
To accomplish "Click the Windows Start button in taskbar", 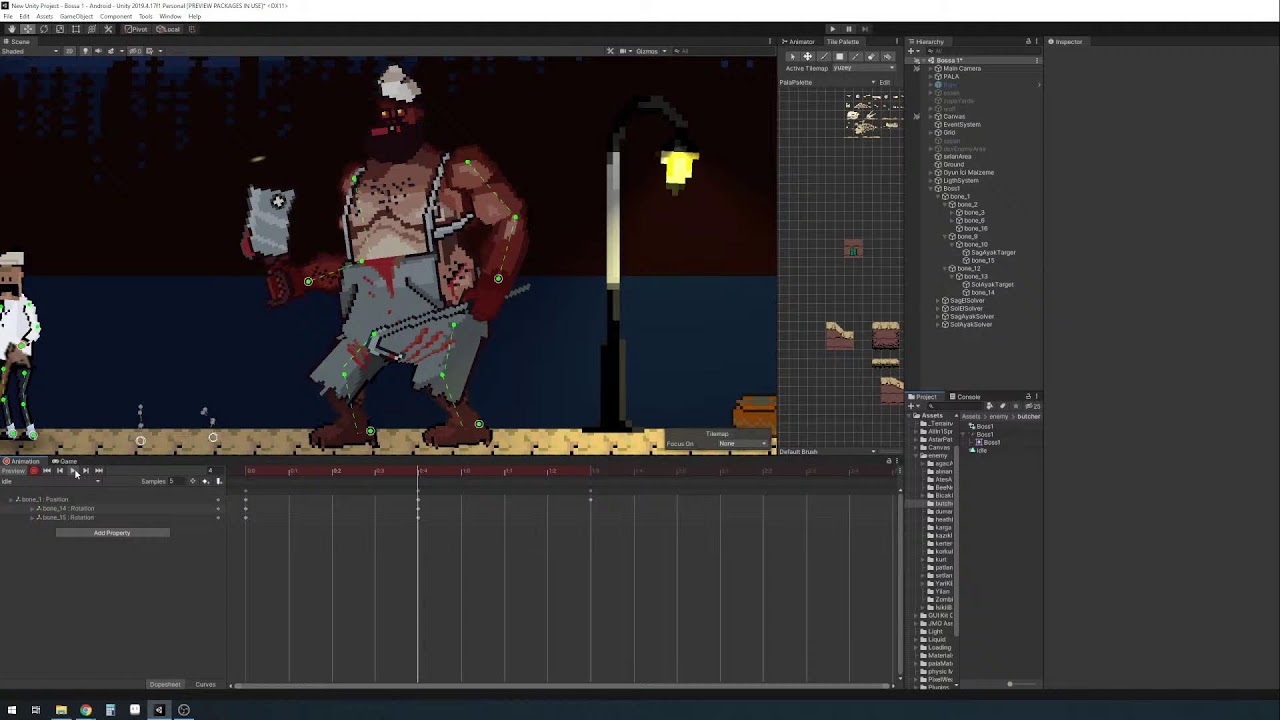I will click(12, 710).
